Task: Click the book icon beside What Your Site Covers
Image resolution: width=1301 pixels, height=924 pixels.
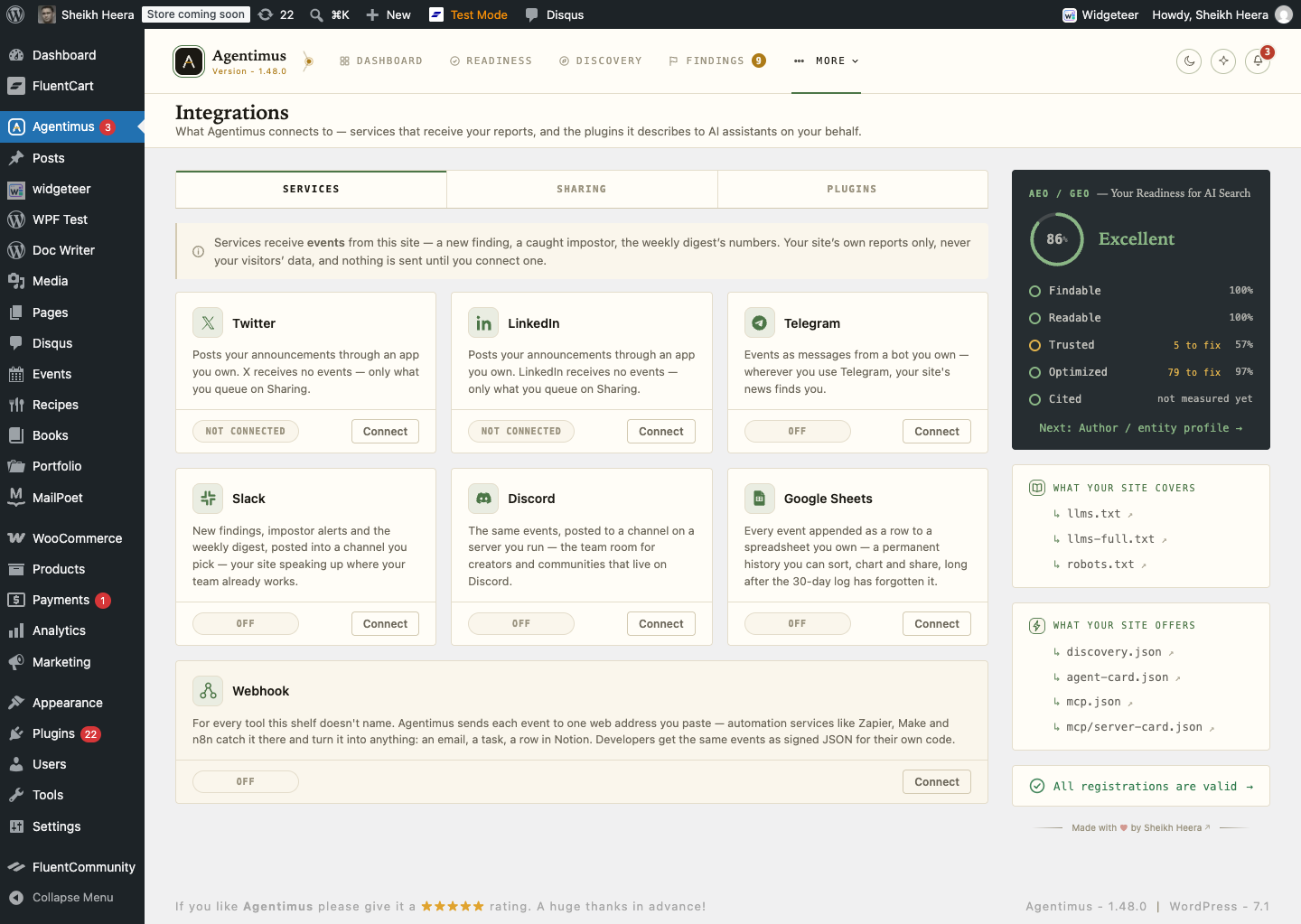Action: point(1037,488)
